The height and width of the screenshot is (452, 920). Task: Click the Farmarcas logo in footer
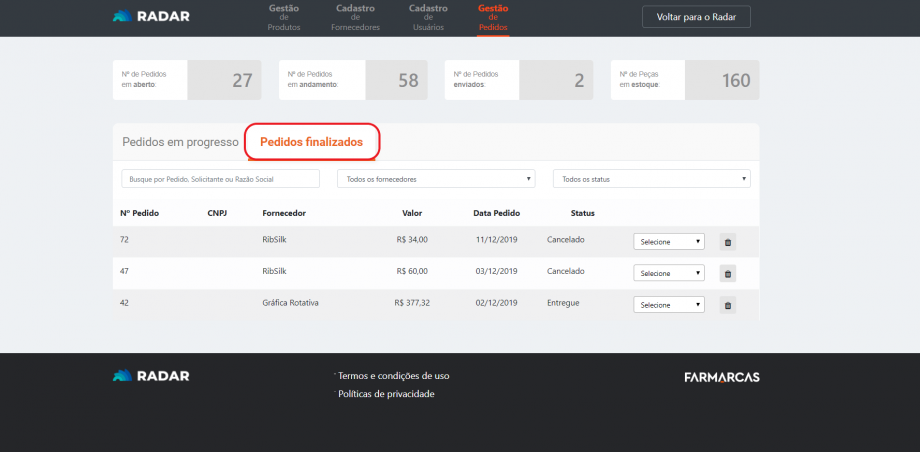721,377
